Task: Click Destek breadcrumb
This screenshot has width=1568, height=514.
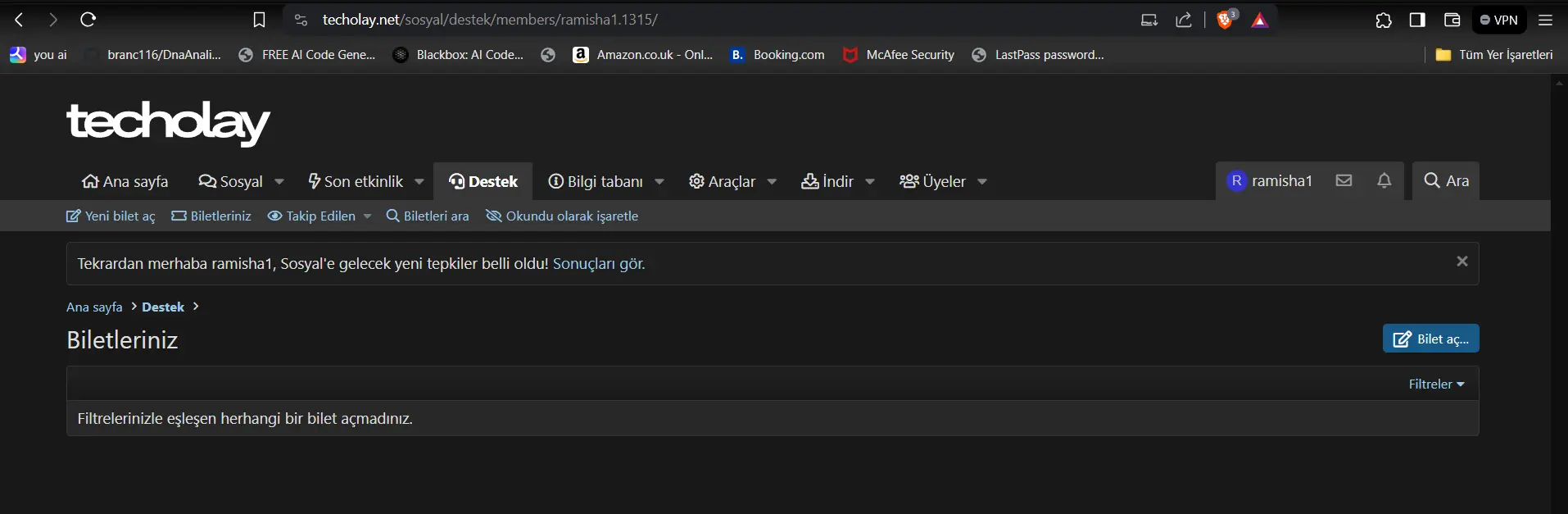Action: [x=163, y=307]
